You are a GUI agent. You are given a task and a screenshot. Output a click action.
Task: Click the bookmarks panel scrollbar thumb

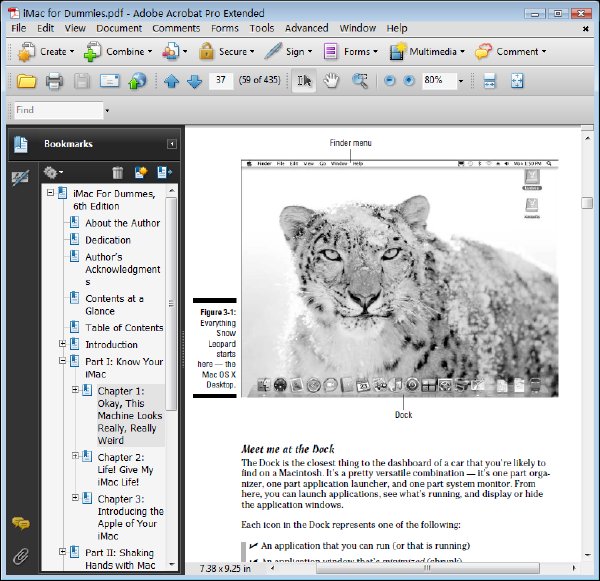pos(171,304)
